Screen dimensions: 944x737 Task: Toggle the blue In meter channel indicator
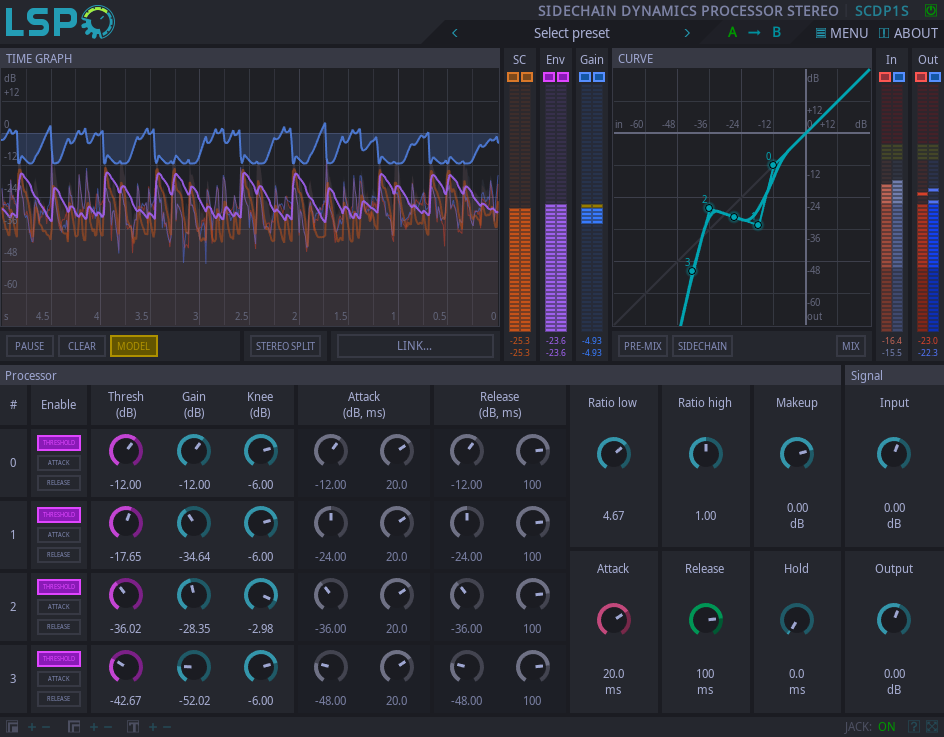tap(899, 77)
